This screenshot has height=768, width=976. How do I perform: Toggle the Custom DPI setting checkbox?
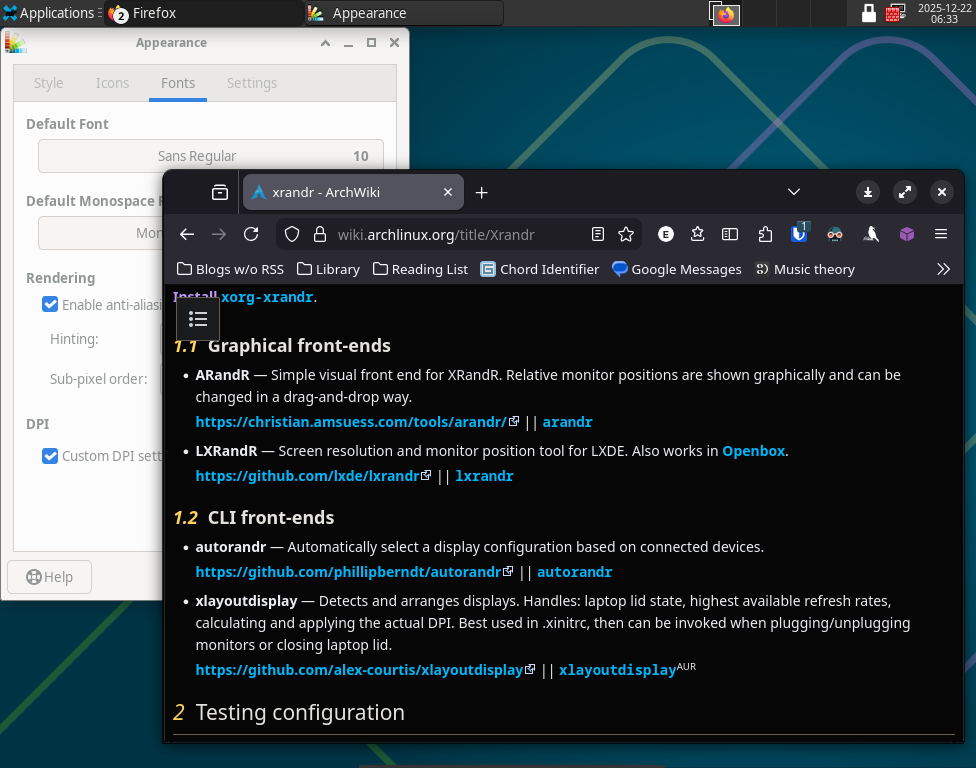pos(50,456)
